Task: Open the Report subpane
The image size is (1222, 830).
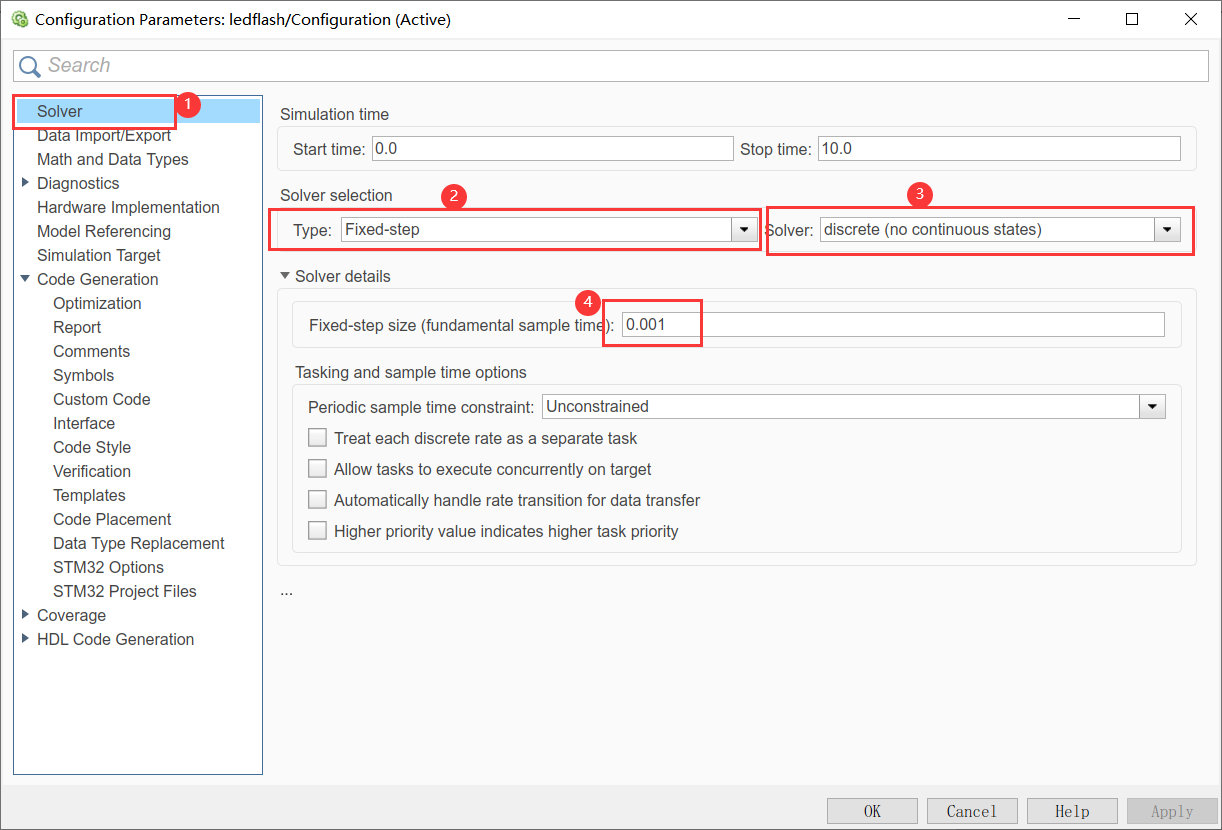Action: pyautogui.click(x=77, y=327)
